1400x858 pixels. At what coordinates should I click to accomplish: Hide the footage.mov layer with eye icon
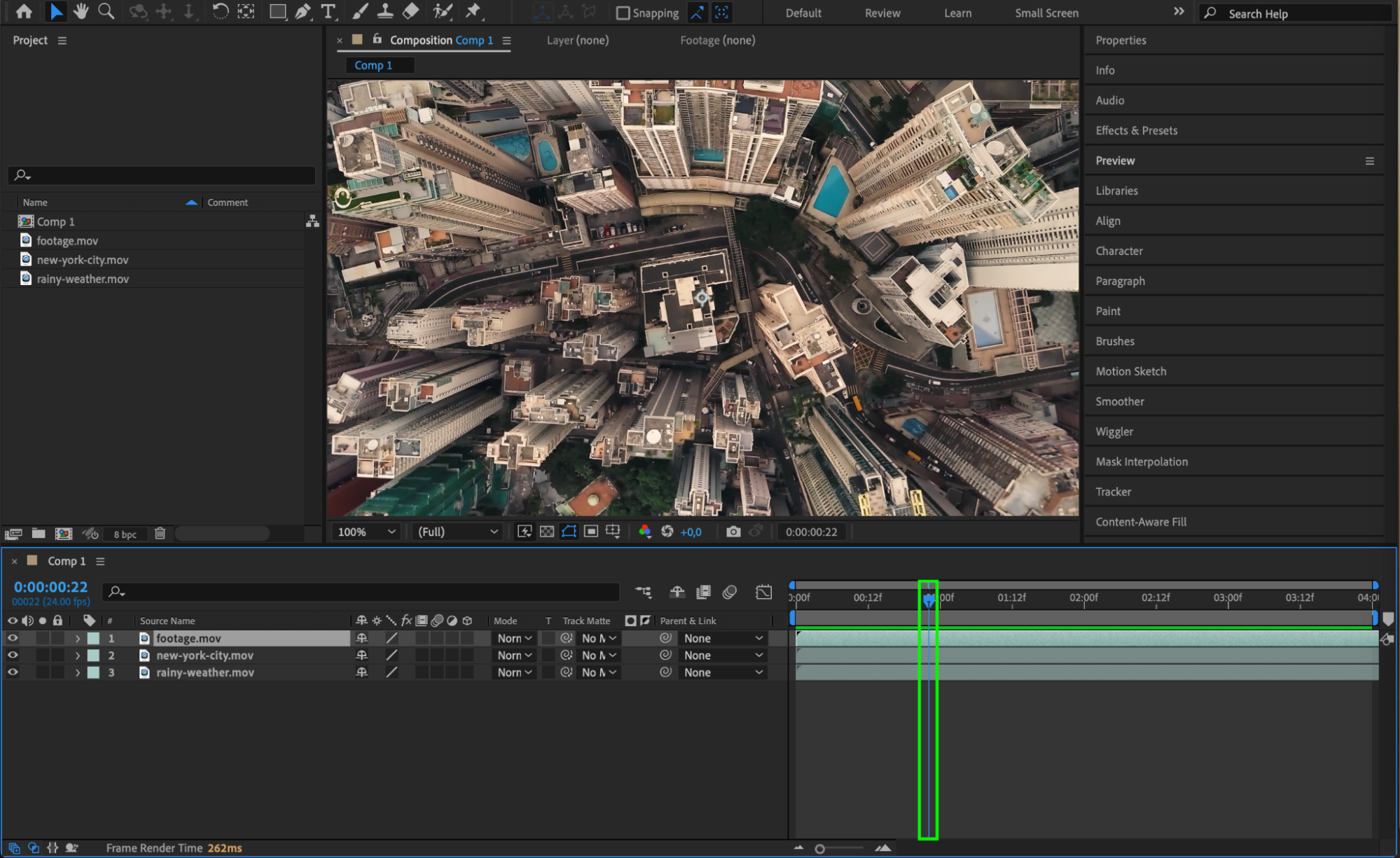point(13,638)
